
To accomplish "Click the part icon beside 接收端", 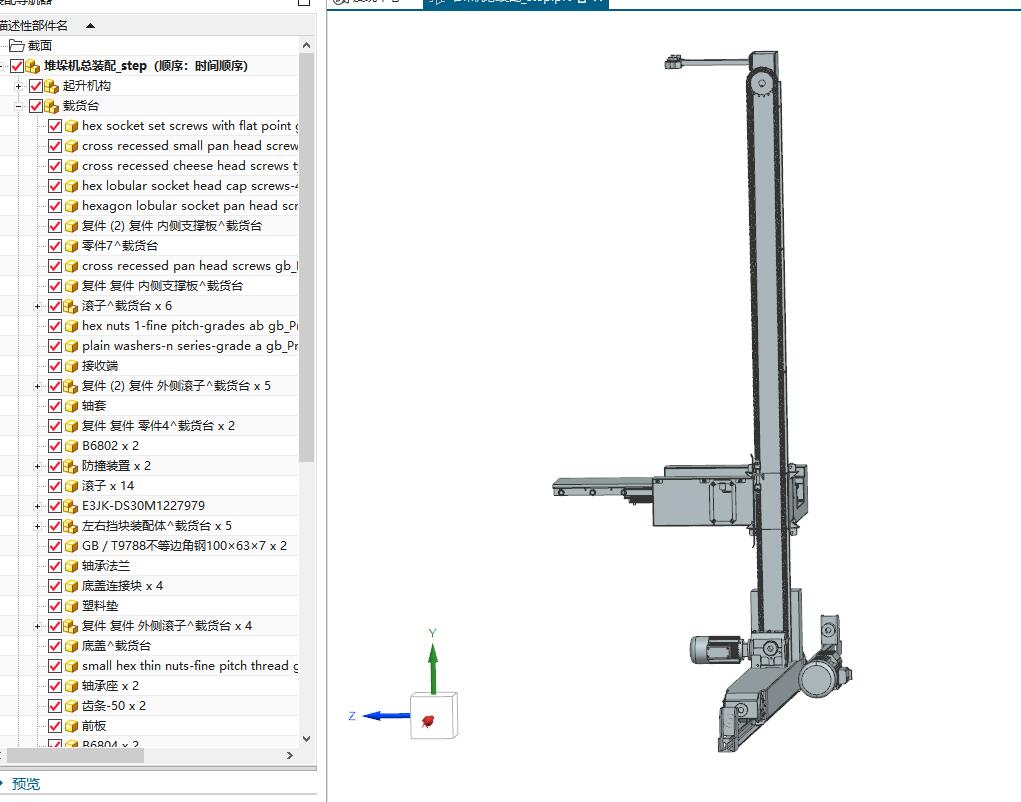I will [x=71, y=366].
